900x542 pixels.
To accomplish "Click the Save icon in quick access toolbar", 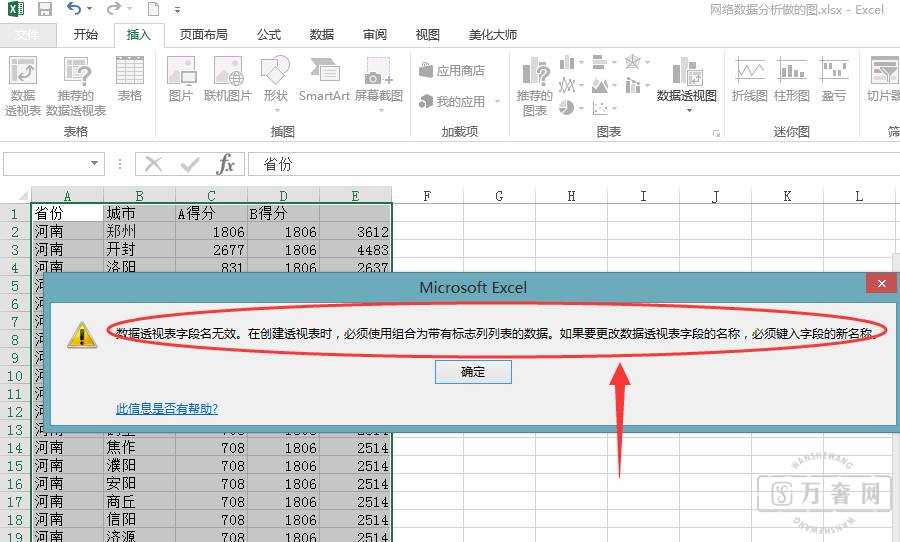I will point(45,9).
